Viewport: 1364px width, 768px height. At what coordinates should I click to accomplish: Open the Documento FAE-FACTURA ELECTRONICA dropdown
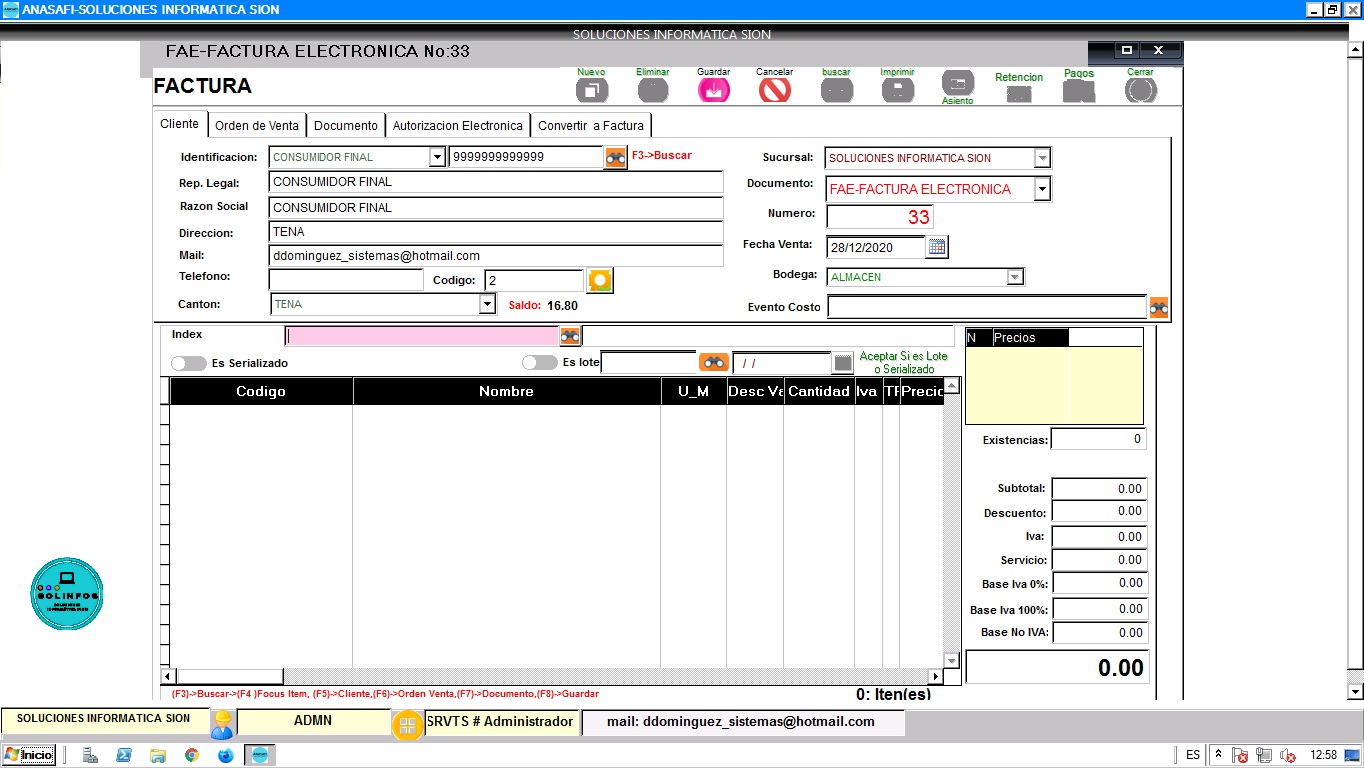tap(1041, 189)
